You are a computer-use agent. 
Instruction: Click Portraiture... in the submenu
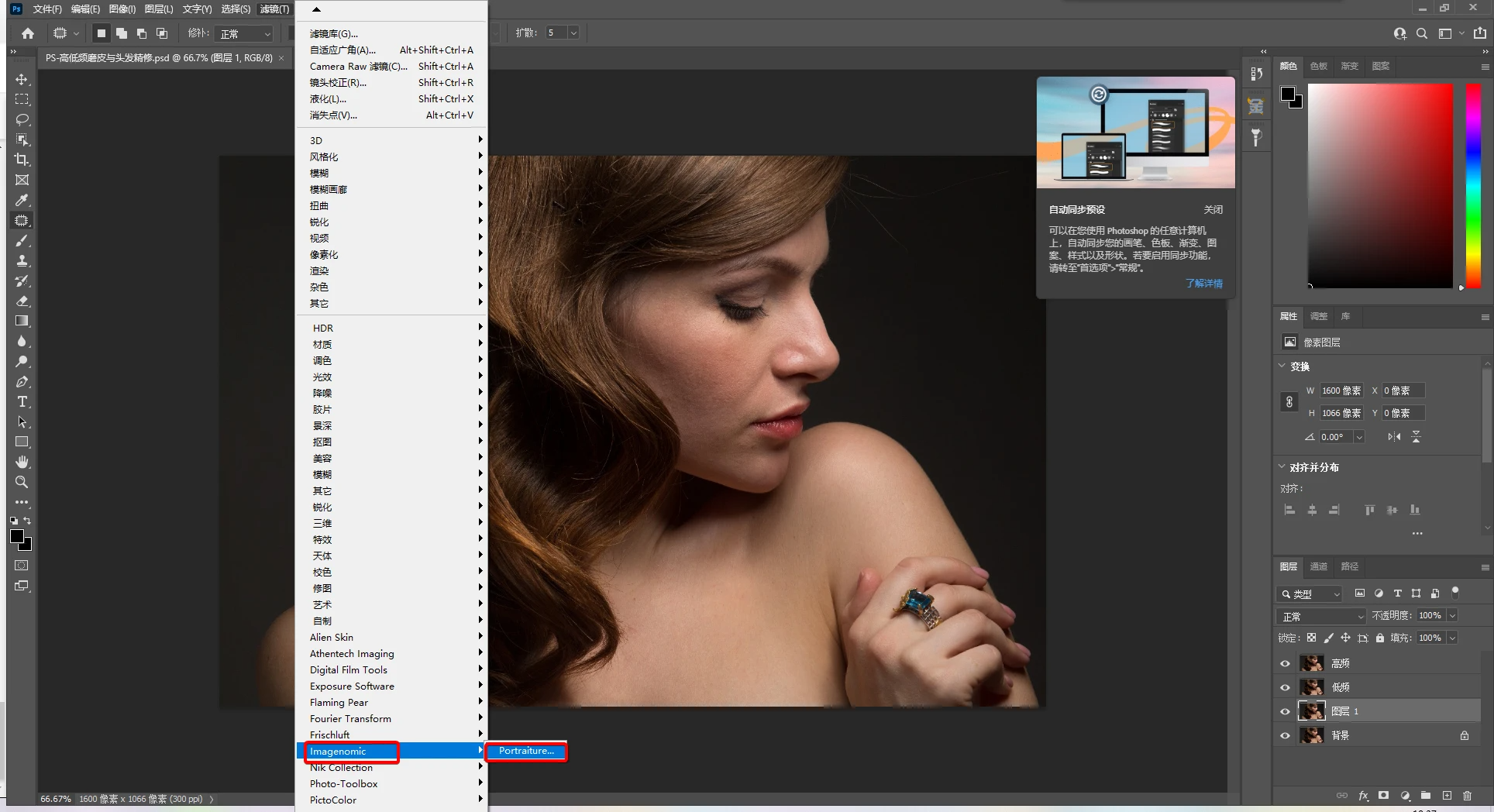coord(526,751)
